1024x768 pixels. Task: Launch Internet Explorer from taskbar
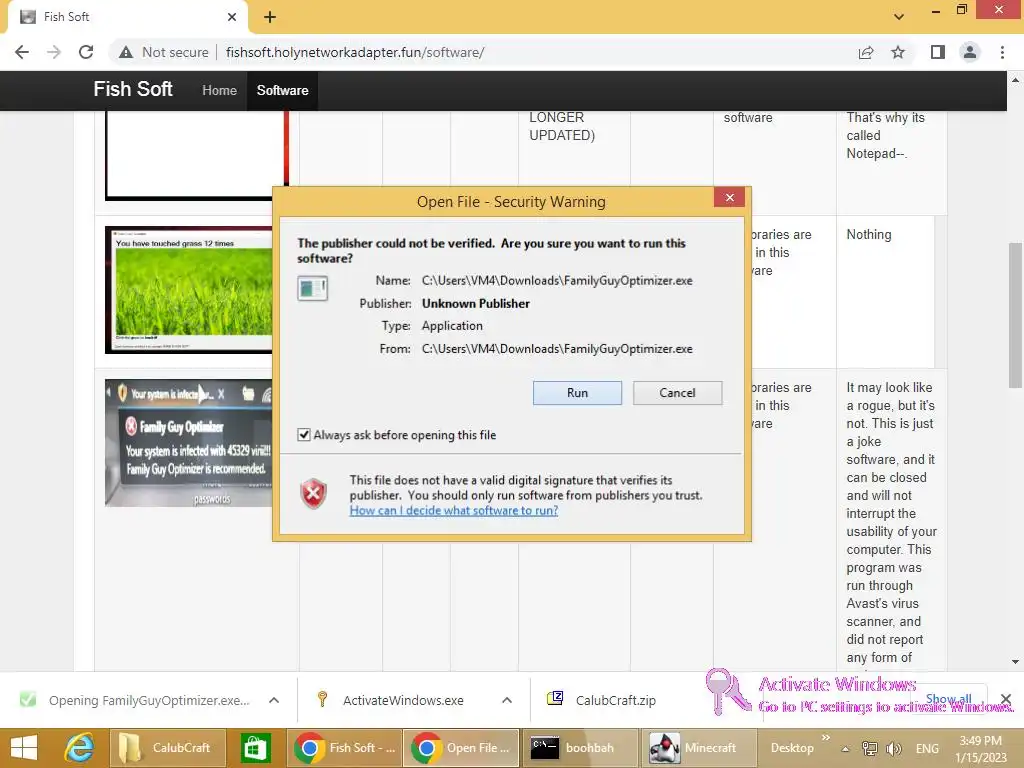80,748
